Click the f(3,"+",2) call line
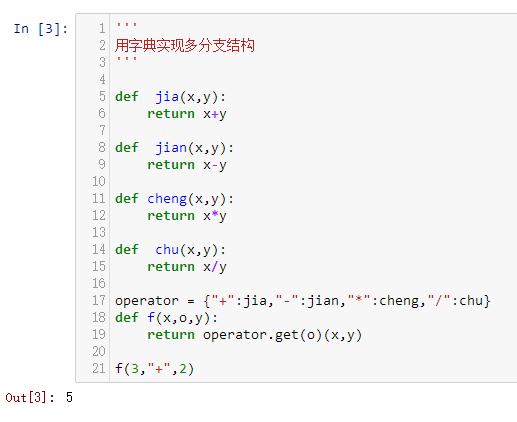The image size is (517, 422). 154,369
